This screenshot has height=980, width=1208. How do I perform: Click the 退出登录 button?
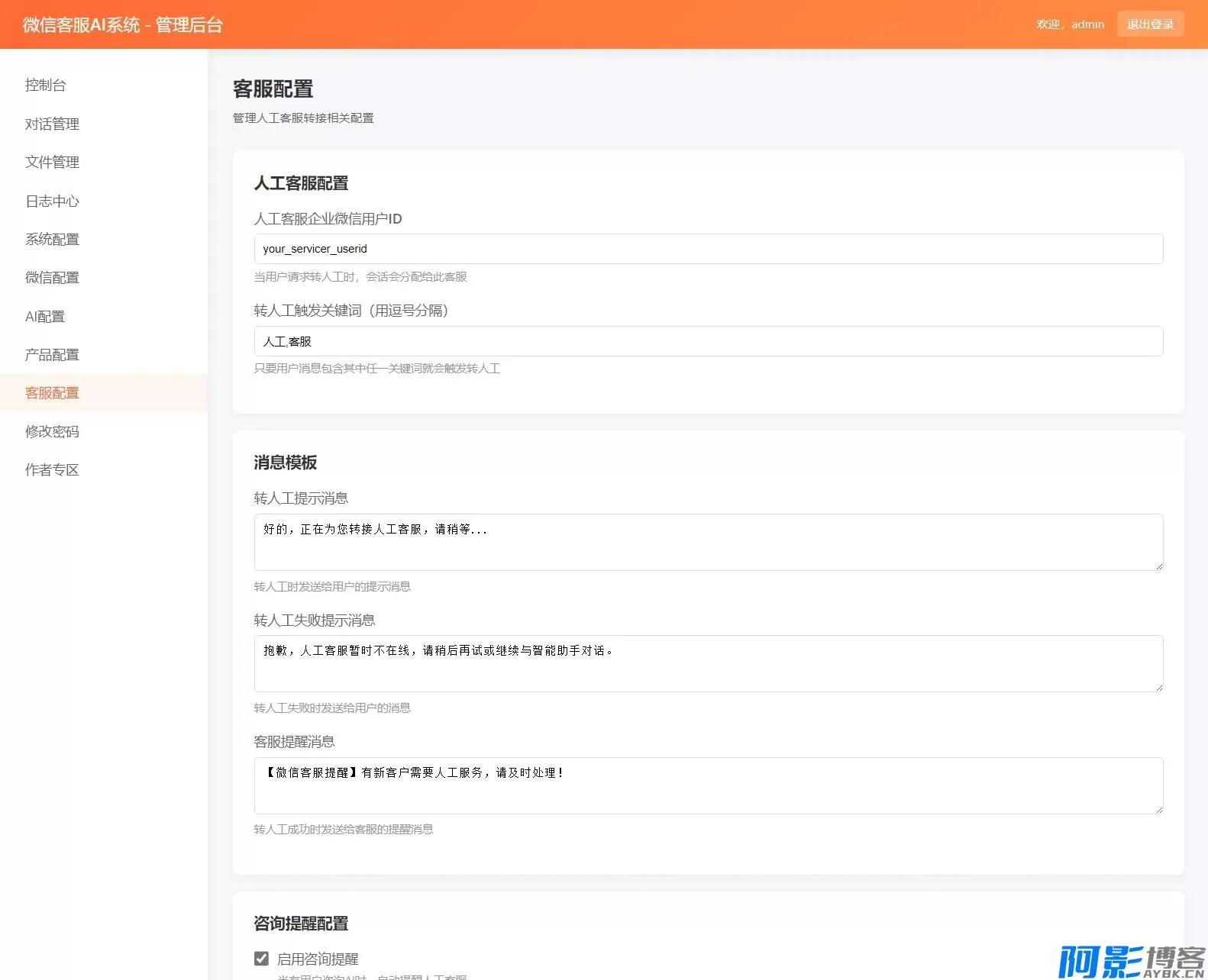[1150, 24]
